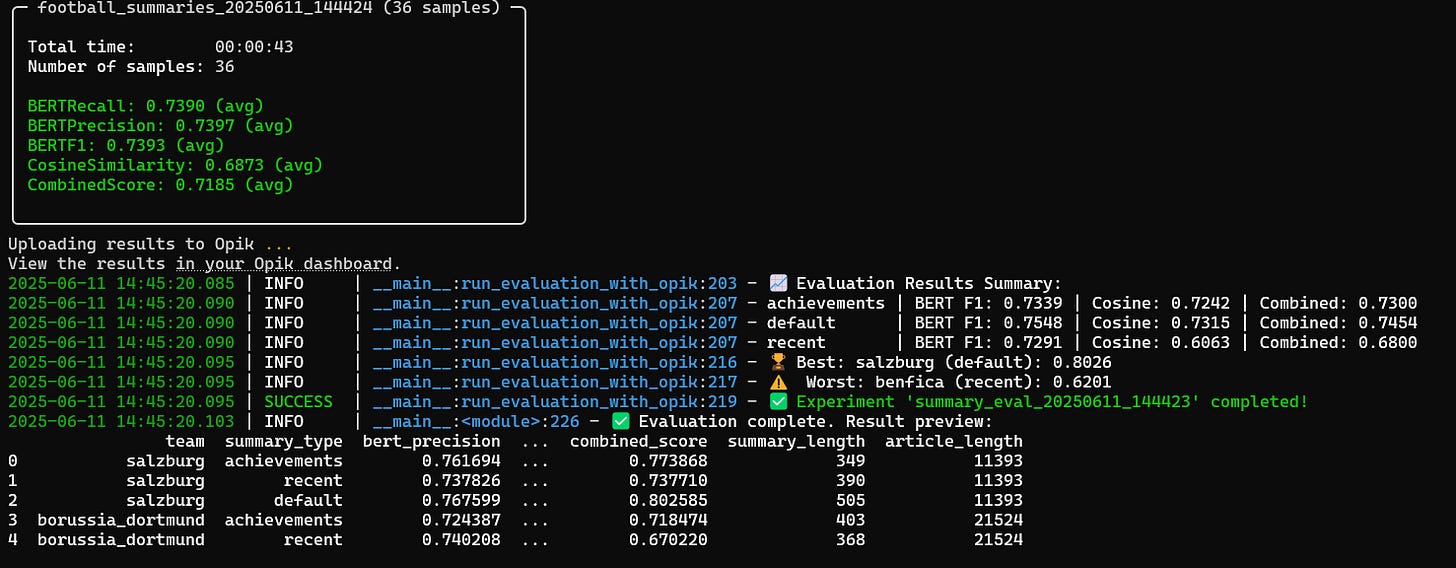Click the green check before Experiment completed
1456x568 pixels.
[777, 401]
